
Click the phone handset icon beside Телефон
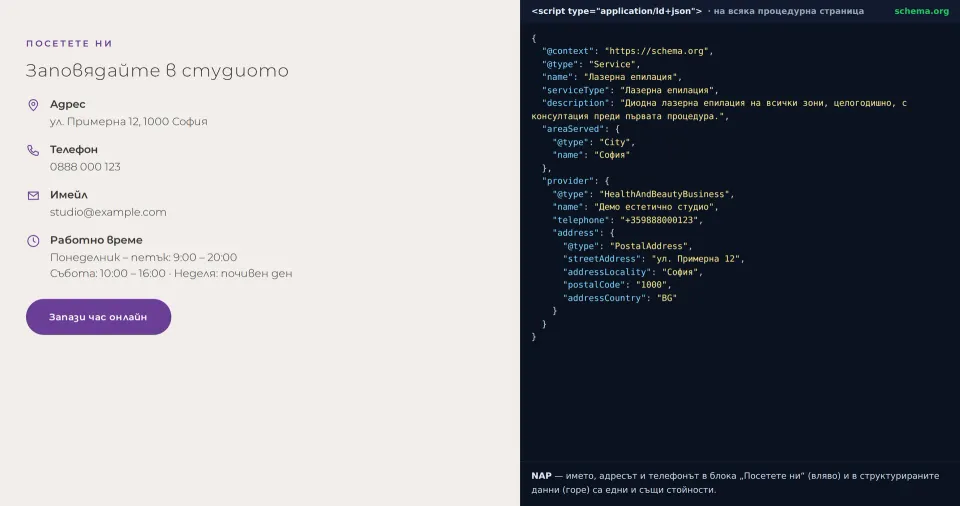33,150
